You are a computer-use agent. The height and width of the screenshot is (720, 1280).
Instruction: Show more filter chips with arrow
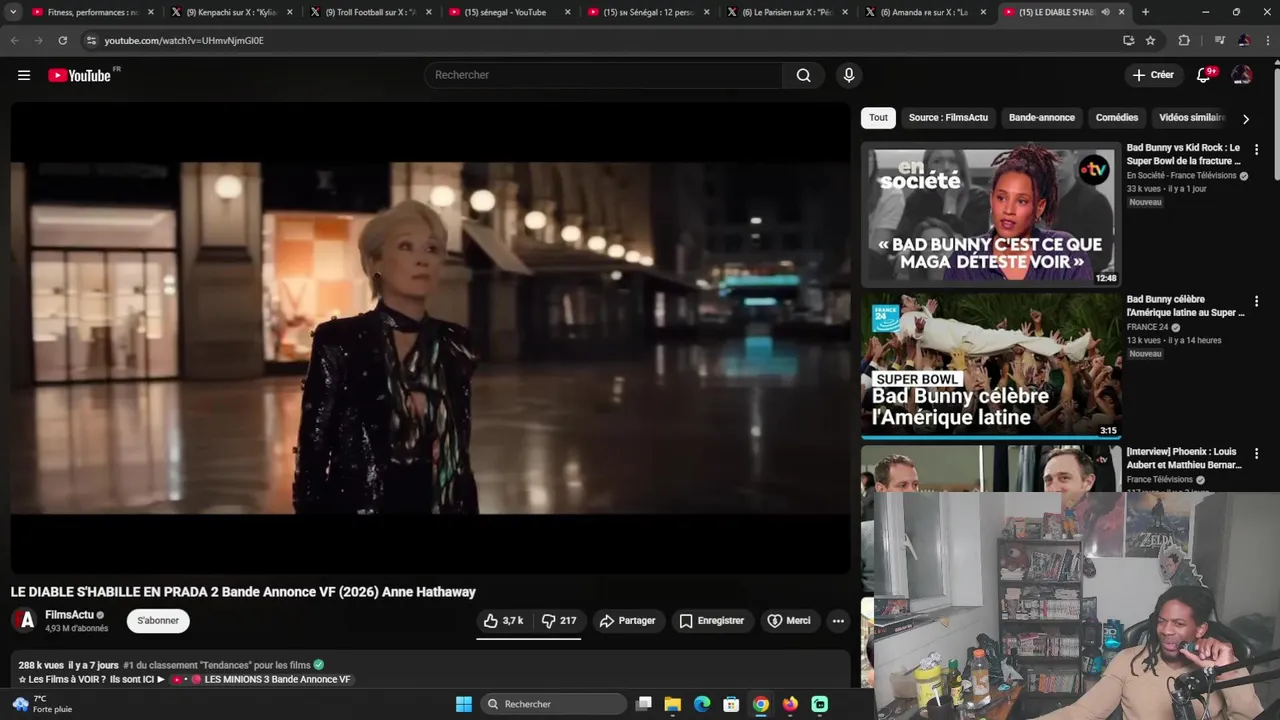click(1245, 118)
